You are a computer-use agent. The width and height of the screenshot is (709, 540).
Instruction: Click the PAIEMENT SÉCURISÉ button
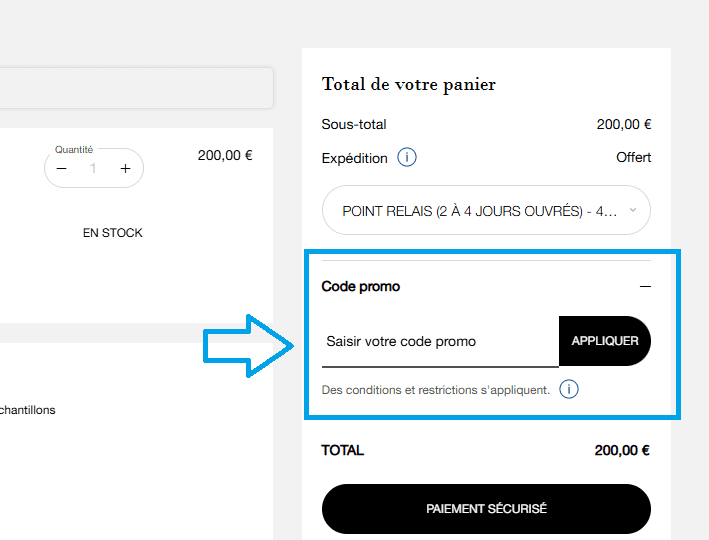(x=486, y=509)
